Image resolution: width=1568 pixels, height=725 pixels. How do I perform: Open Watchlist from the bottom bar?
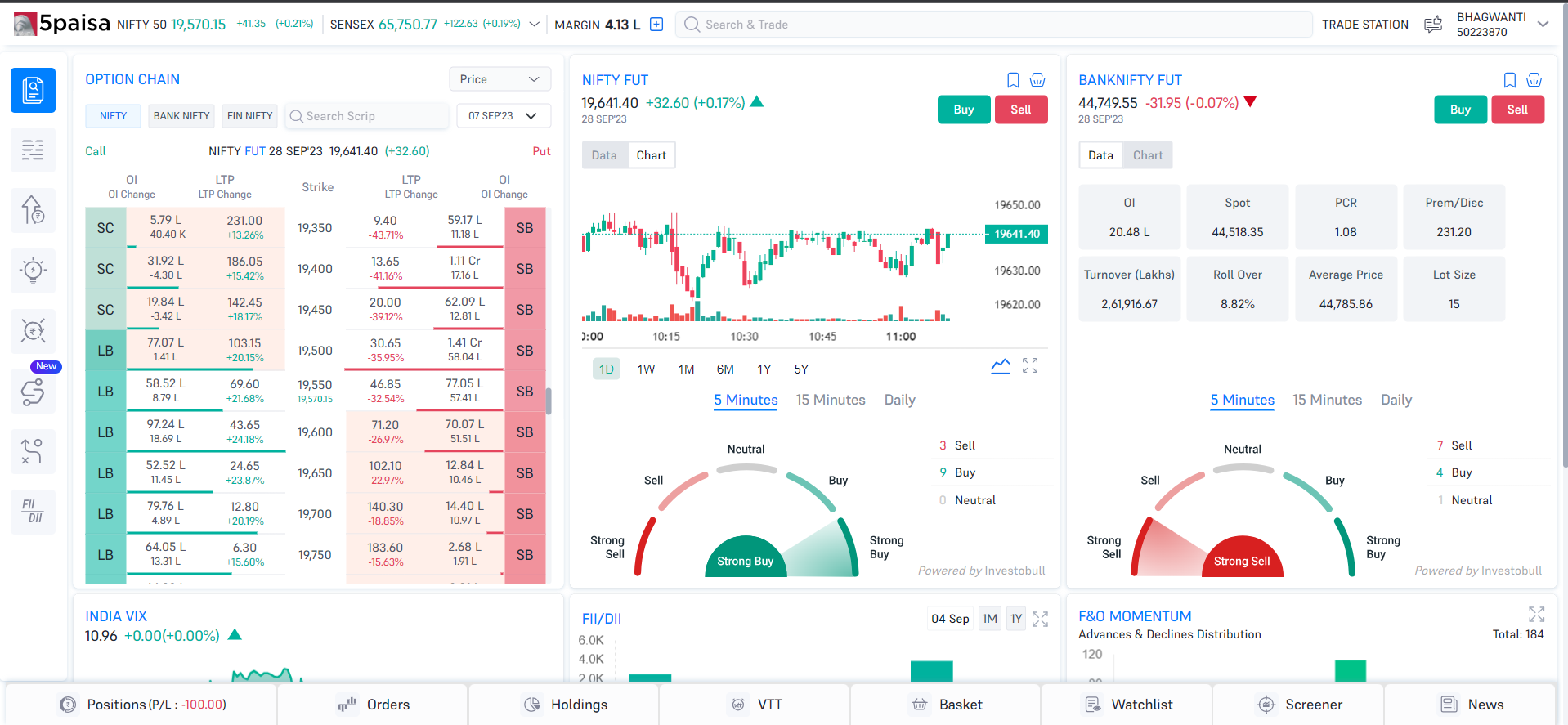1127,705
